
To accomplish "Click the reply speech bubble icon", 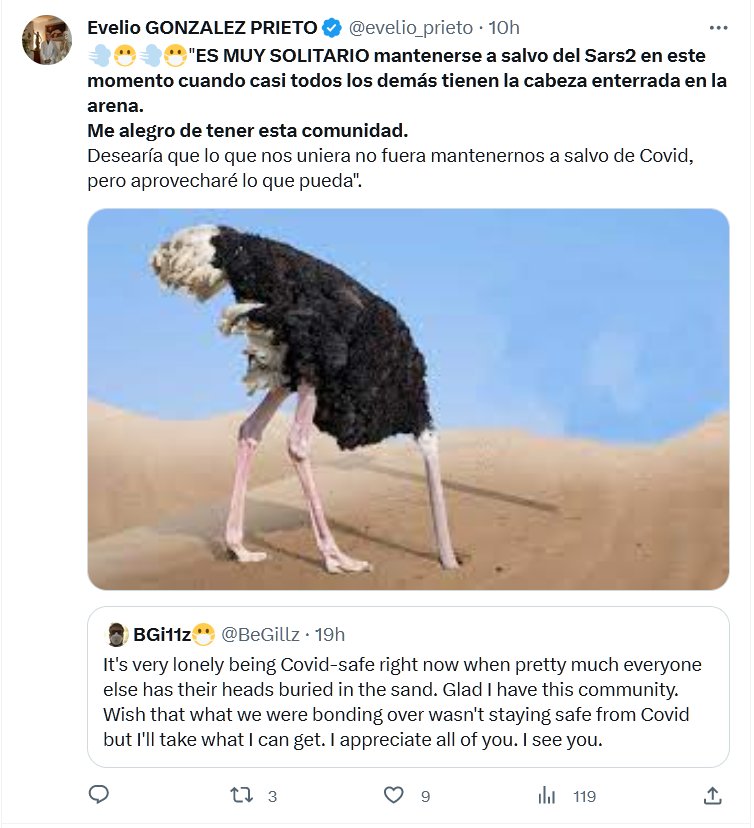I will pos(99,795).
